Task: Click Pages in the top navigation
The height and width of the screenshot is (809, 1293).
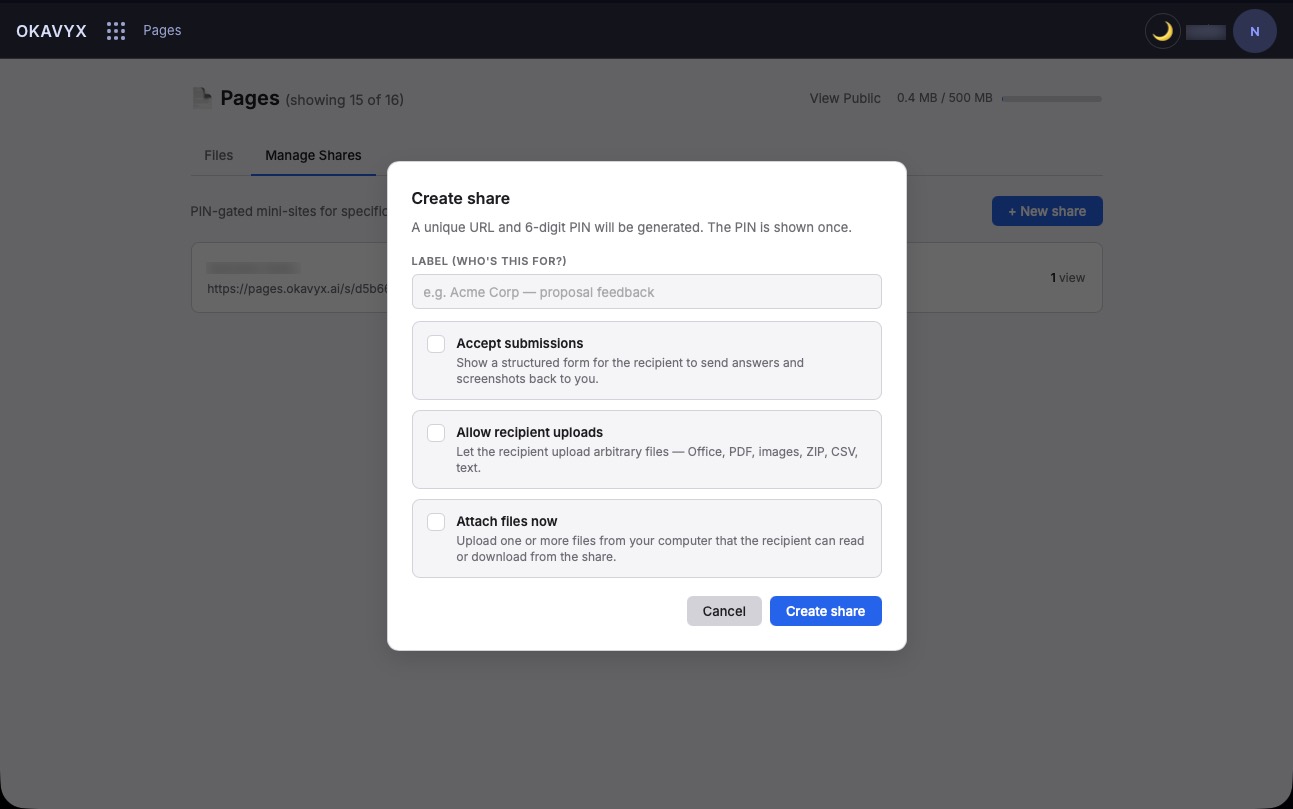Action: (x=162, y=30)
